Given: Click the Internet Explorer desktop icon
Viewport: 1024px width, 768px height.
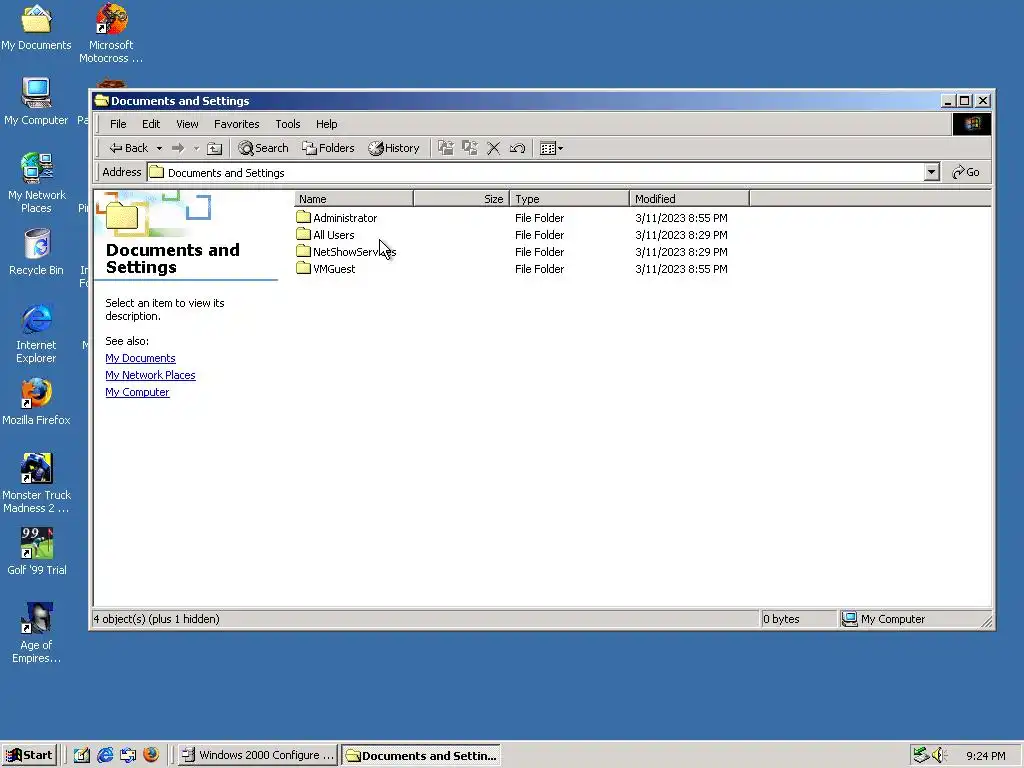Looking at the screenshot, I should coord(36,333).
